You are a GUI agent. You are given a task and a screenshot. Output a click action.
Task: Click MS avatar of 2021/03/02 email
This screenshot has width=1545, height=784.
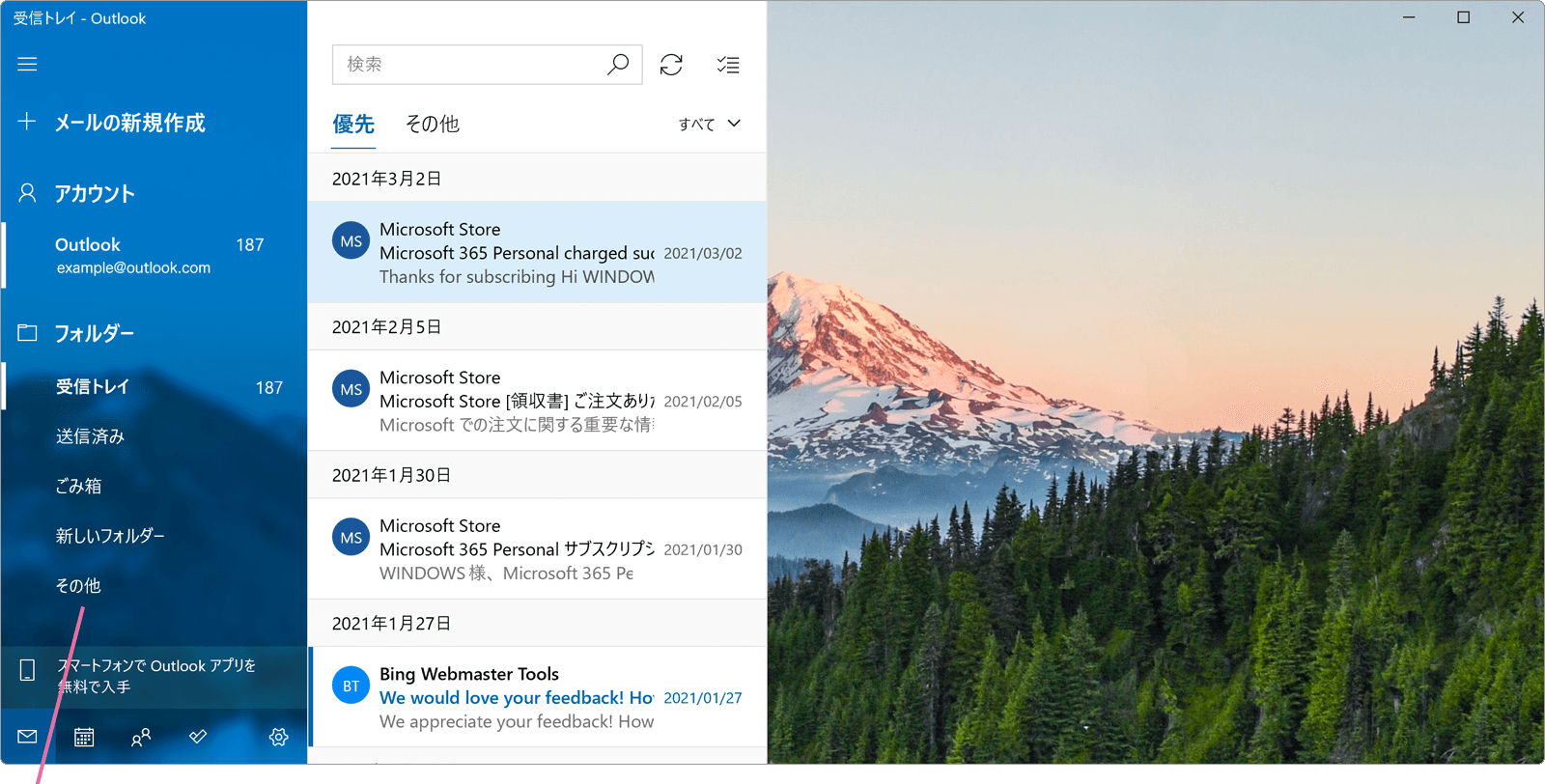pos(351,241)
